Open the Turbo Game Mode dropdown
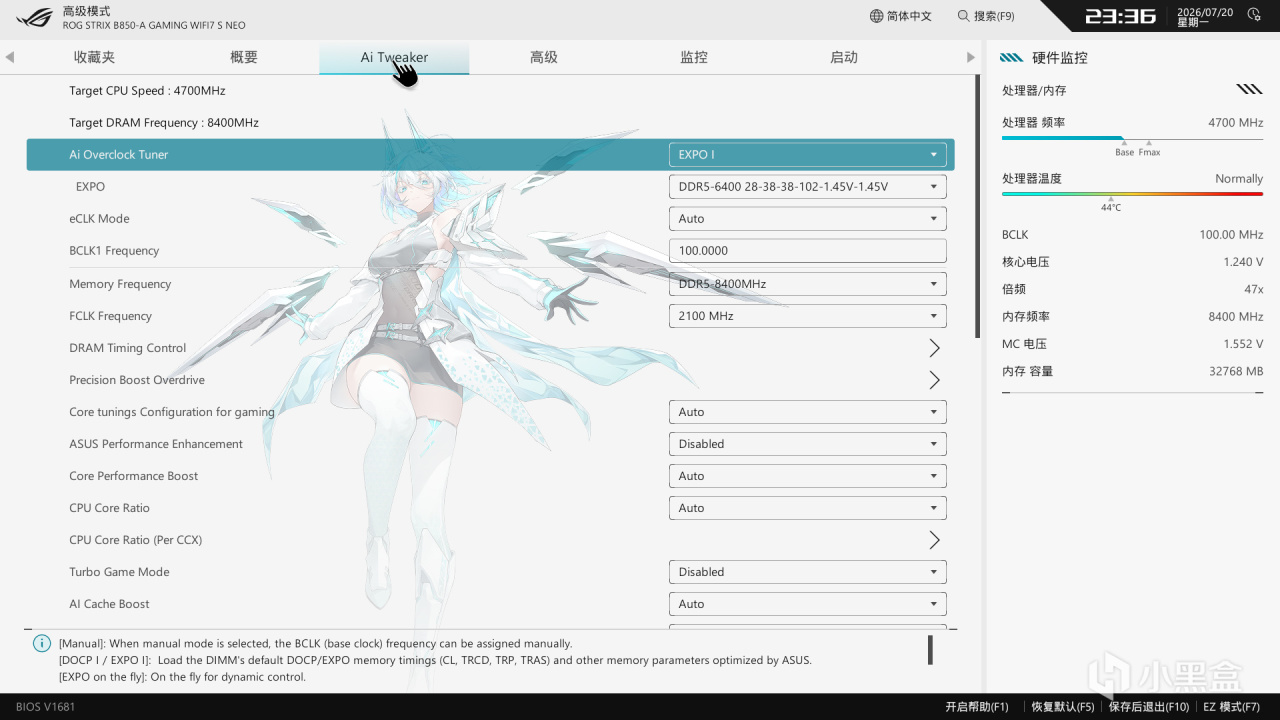 [x=807, y=572]
